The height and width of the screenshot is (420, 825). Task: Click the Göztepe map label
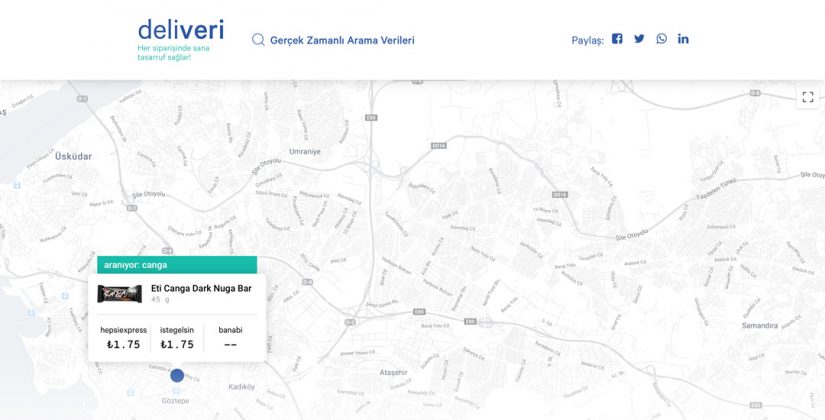pos(175,401)
